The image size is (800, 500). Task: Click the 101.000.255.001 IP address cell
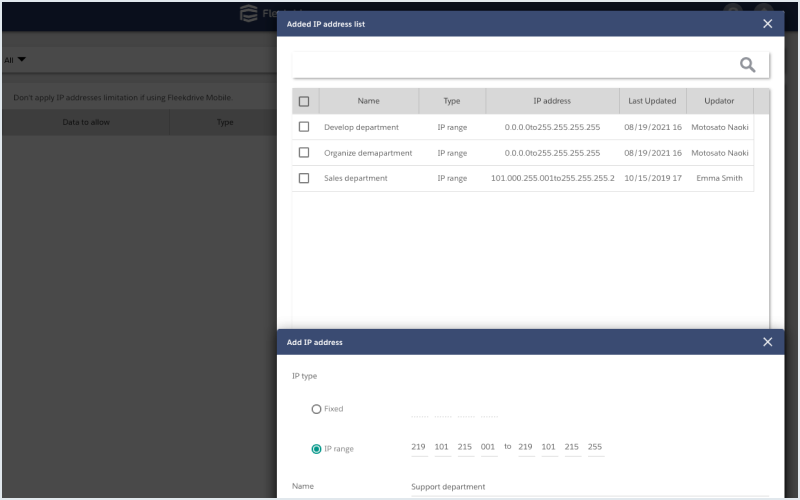[553, 178]
